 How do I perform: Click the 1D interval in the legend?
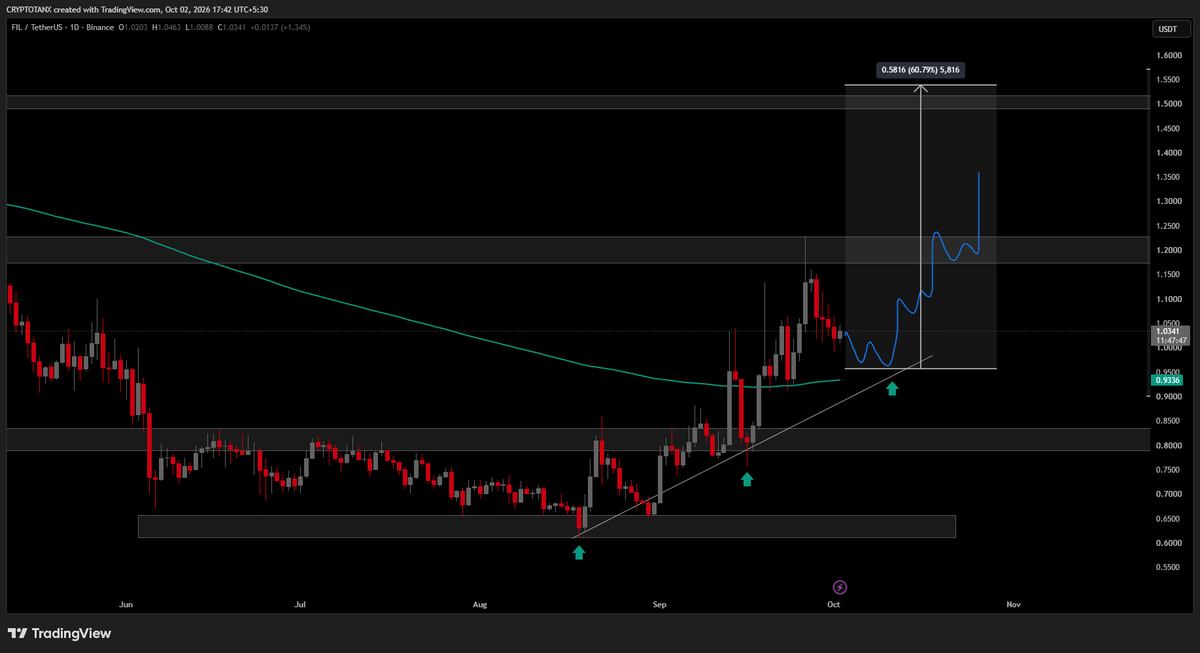coord(75,26)
